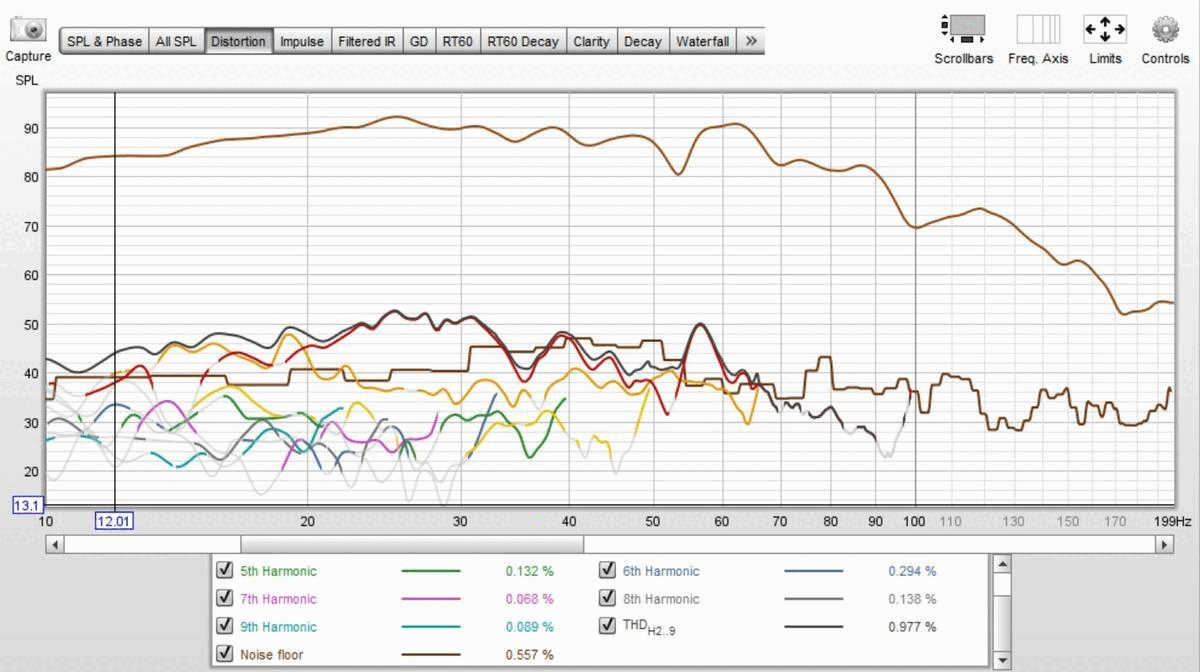Screen dimensions: 1200x672
Task: Click the 5th Harmonic legend label
Action: coord(278,571)
